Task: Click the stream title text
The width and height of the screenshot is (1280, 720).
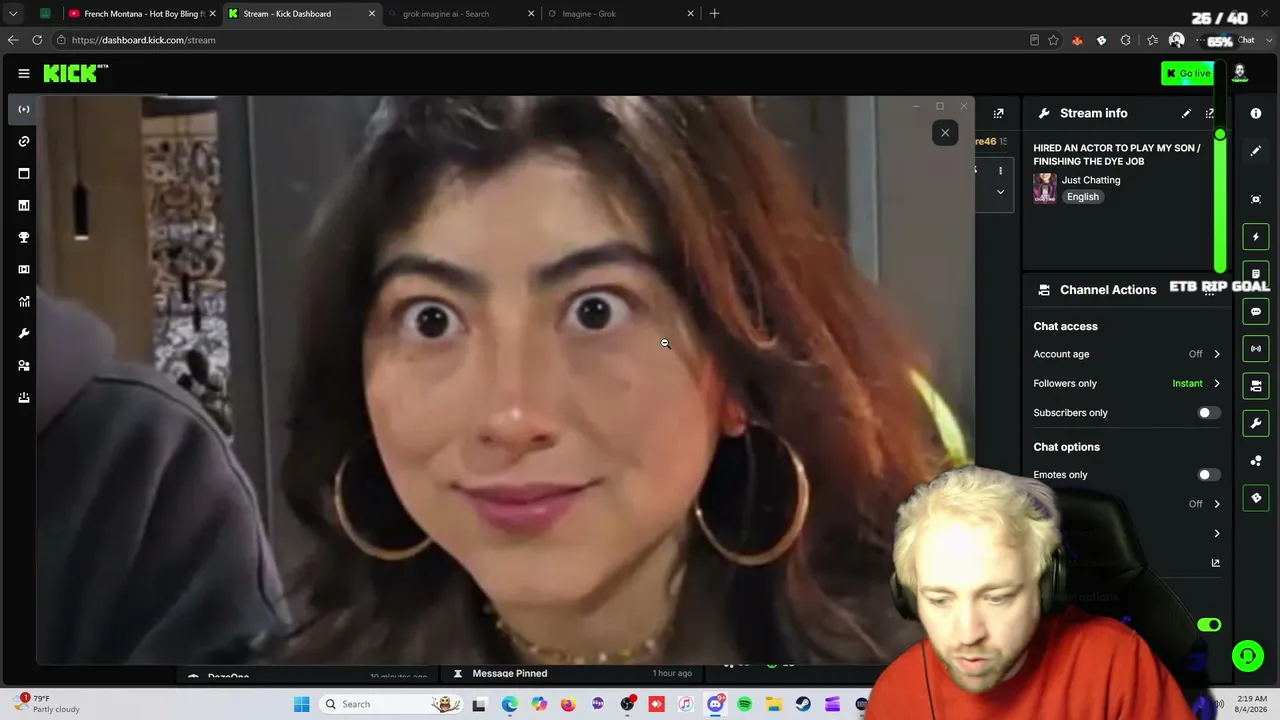Action: coord(1117,155)
